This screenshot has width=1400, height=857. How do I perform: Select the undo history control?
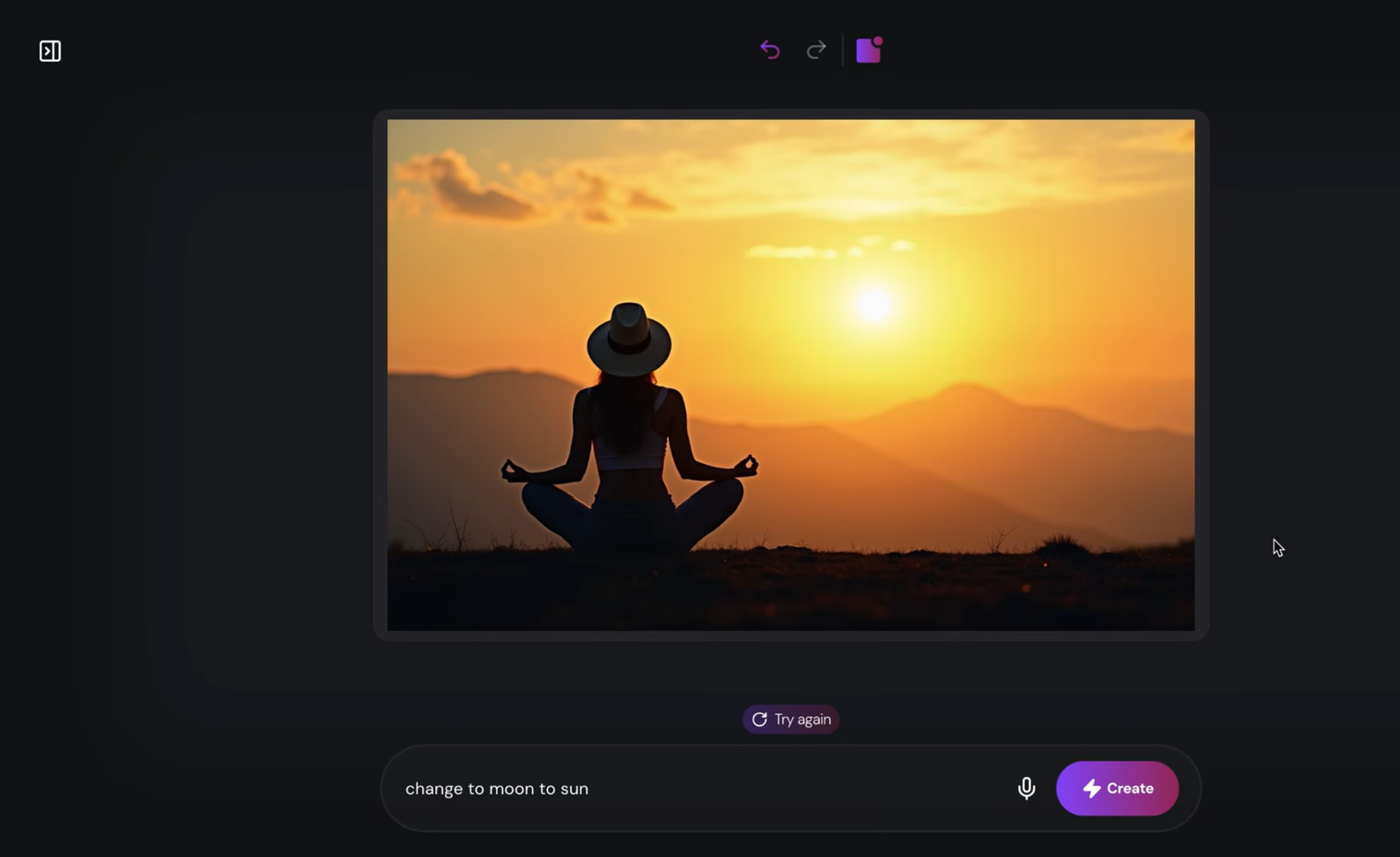770,50
